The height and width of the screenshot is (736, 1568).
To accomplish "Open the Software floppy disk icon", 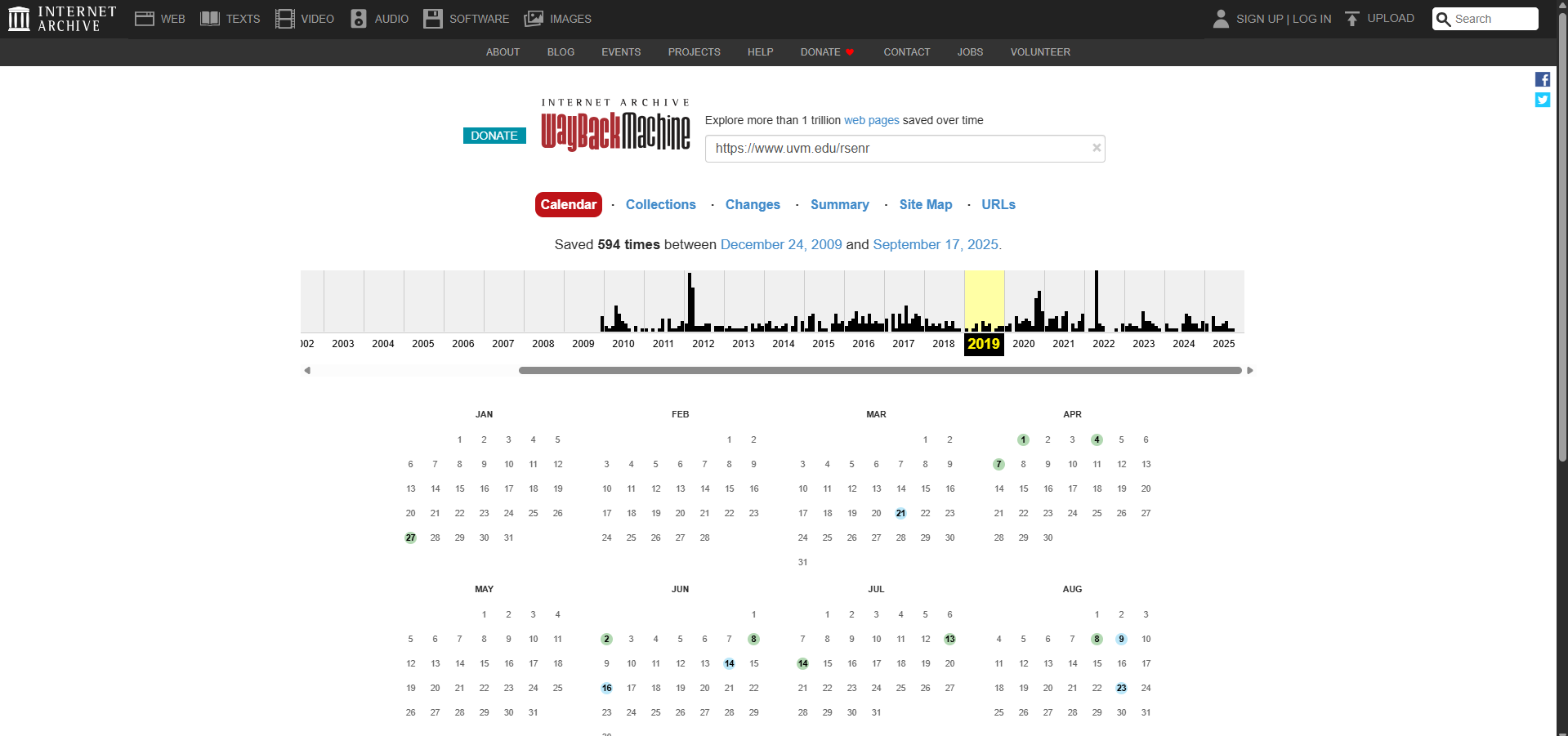I will [433, 19].
